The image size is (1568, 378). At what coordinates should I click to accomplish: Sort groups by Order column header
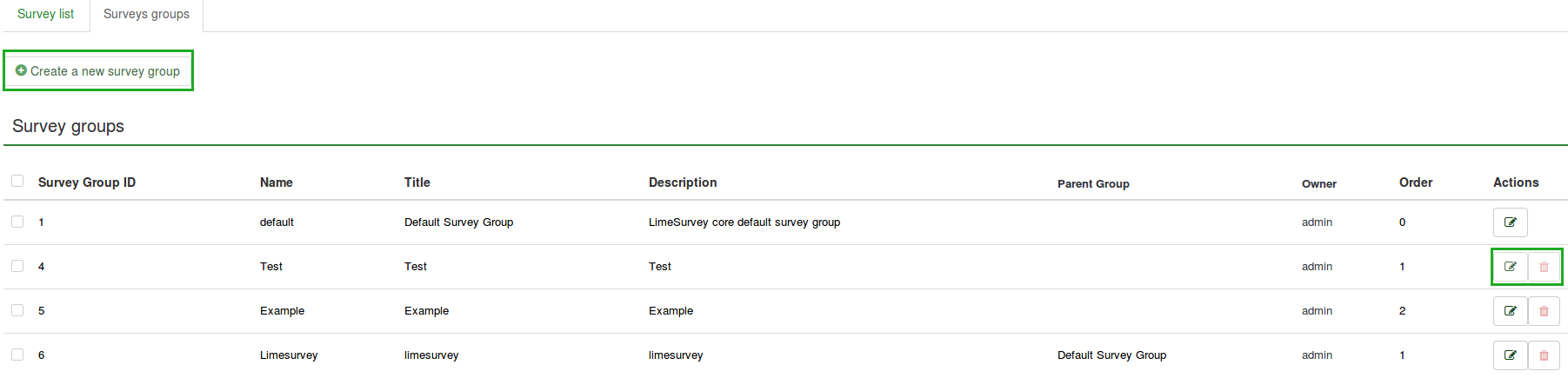click(1415, 182)
